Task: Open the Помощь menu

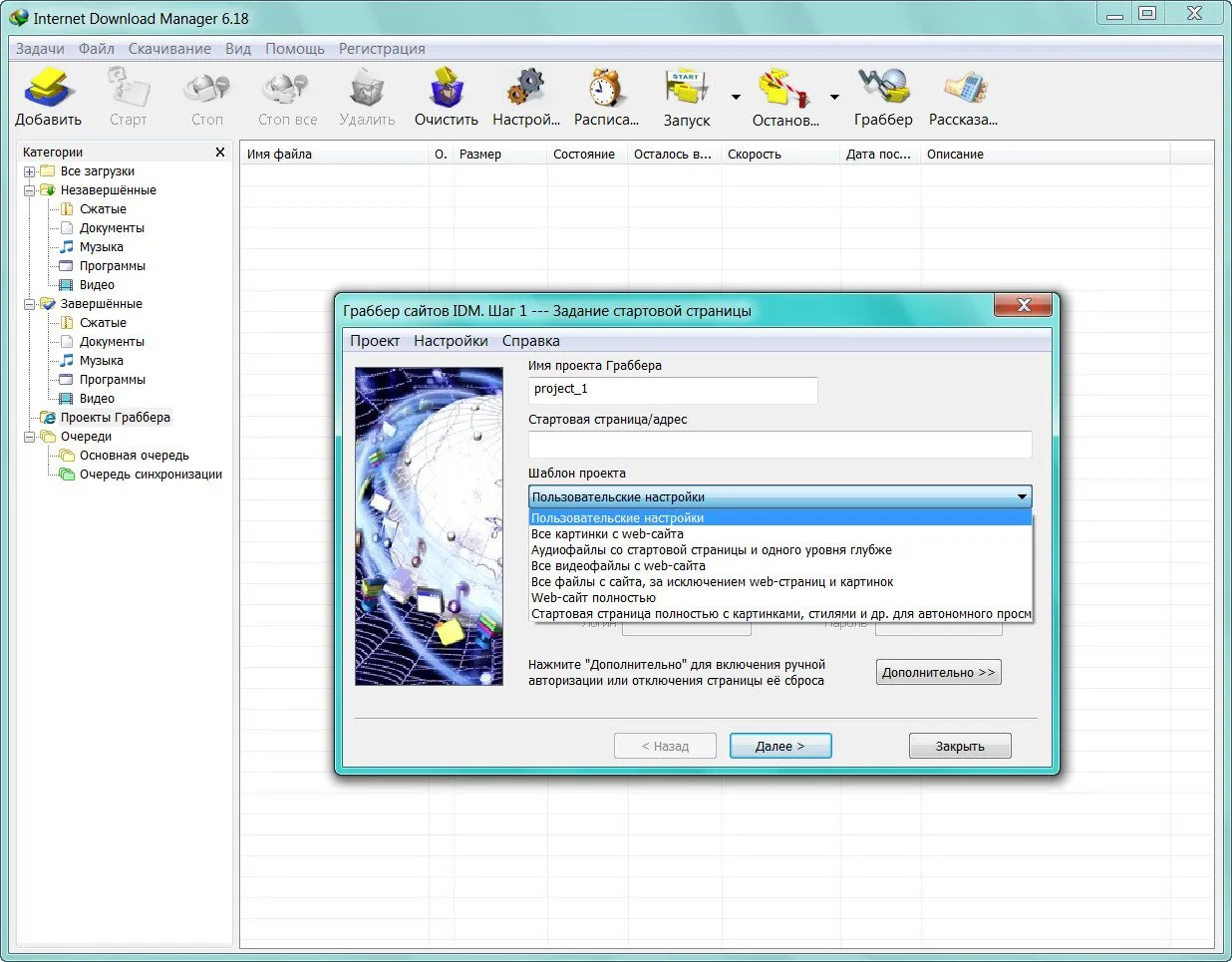Action: tap(295, 49)
